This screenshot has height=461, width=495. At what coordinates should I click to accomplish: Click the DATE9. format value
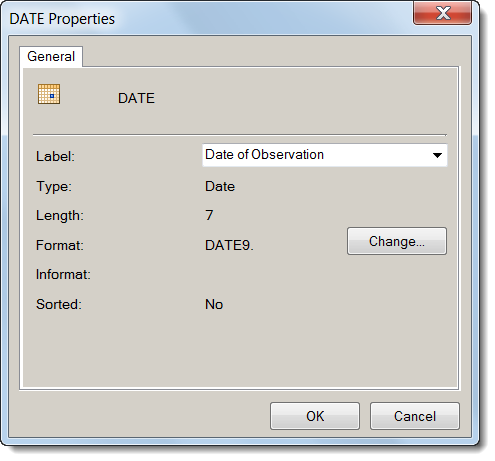coord(229,246)
